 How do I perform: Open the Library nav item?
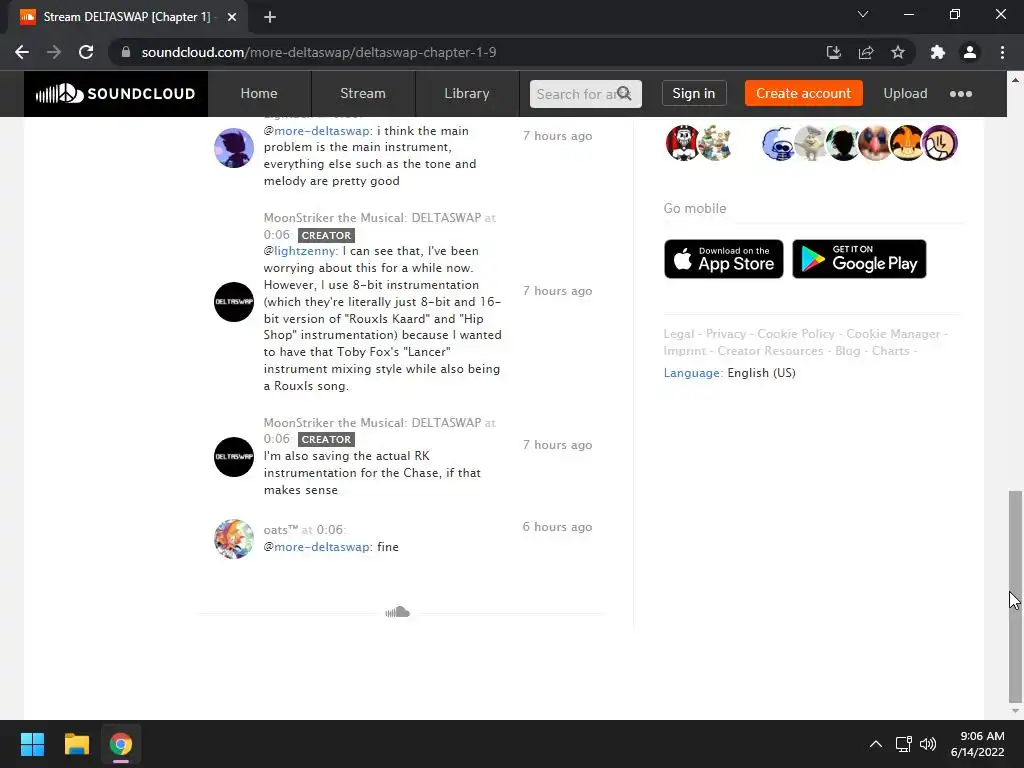[x=466, y=93]
